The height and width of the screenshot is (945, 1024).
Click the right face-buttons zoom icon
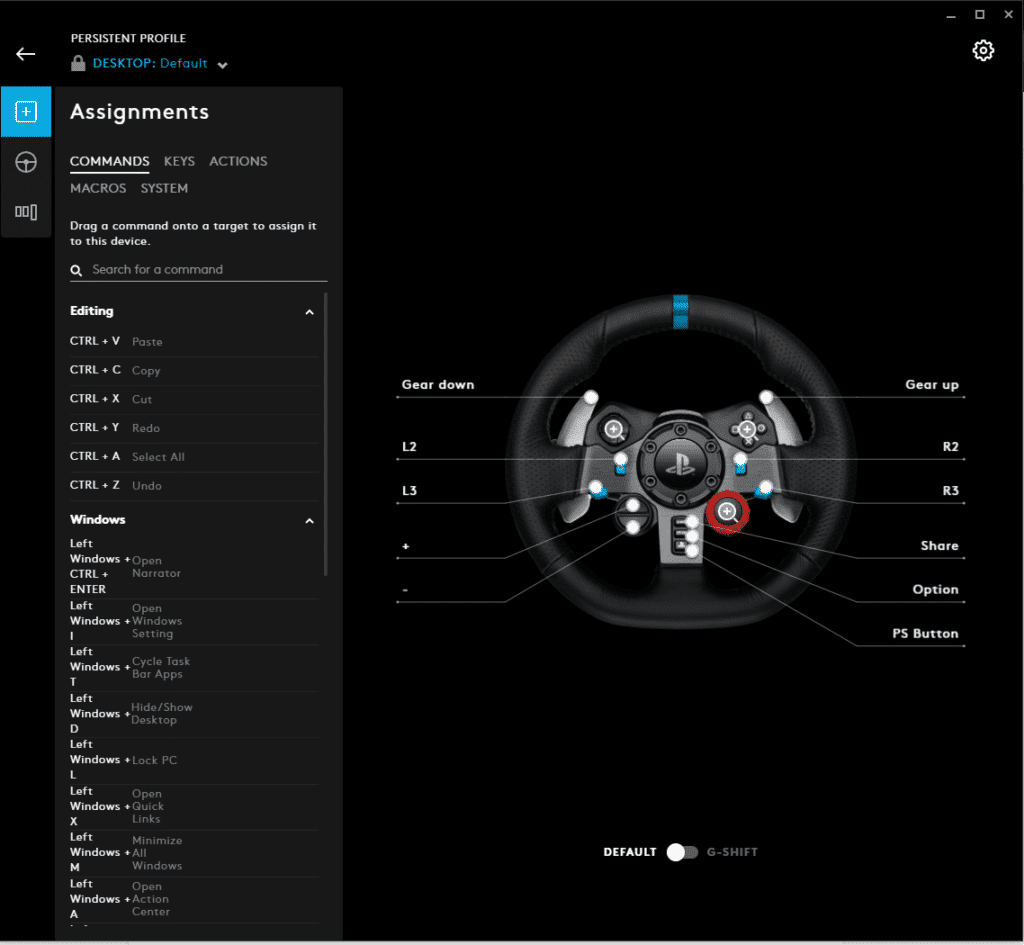point(747,429)
